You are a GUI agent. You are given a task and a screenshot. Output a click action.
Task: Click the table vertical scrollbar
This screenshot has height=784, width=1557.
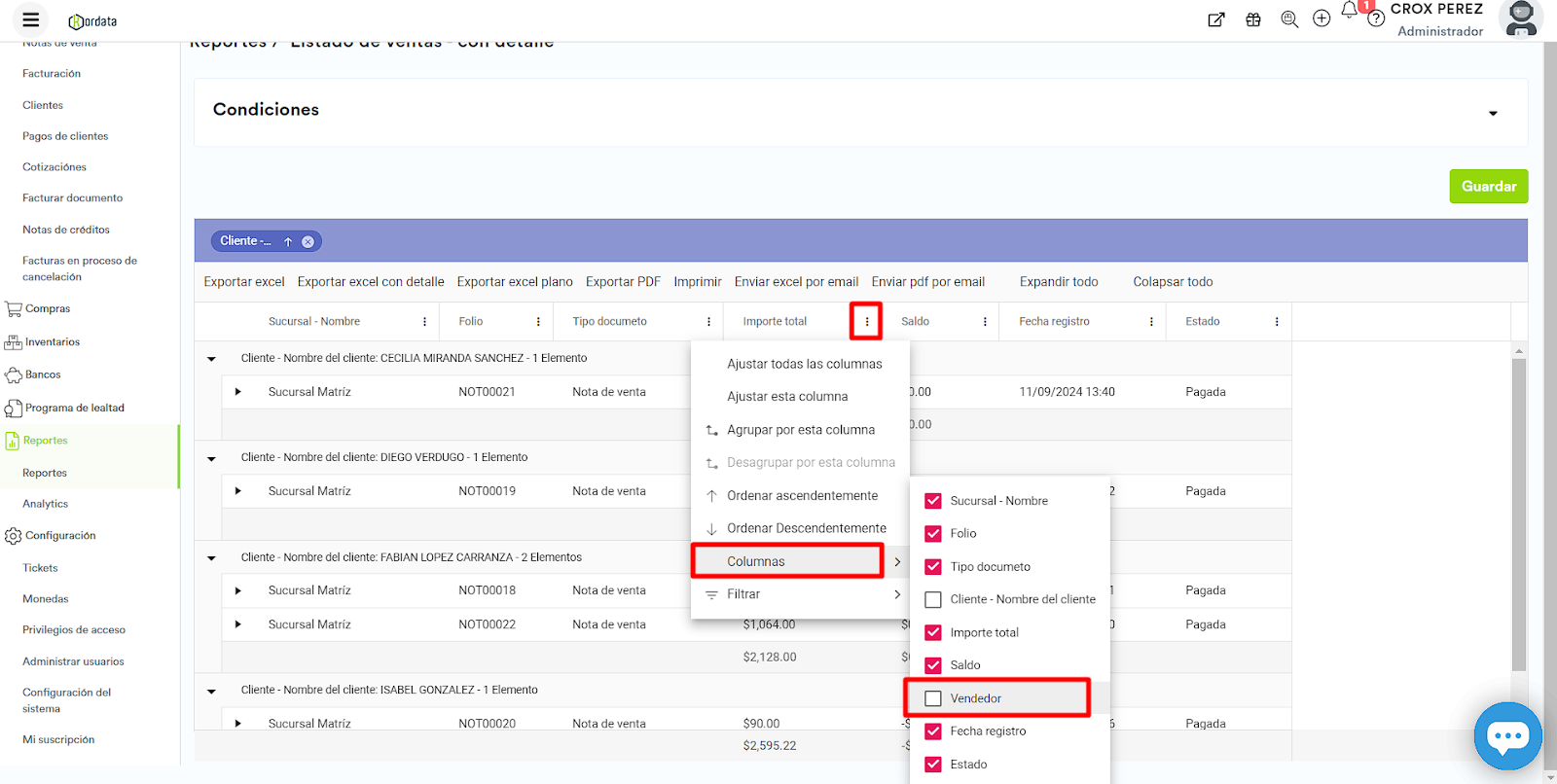[1519, 516]
